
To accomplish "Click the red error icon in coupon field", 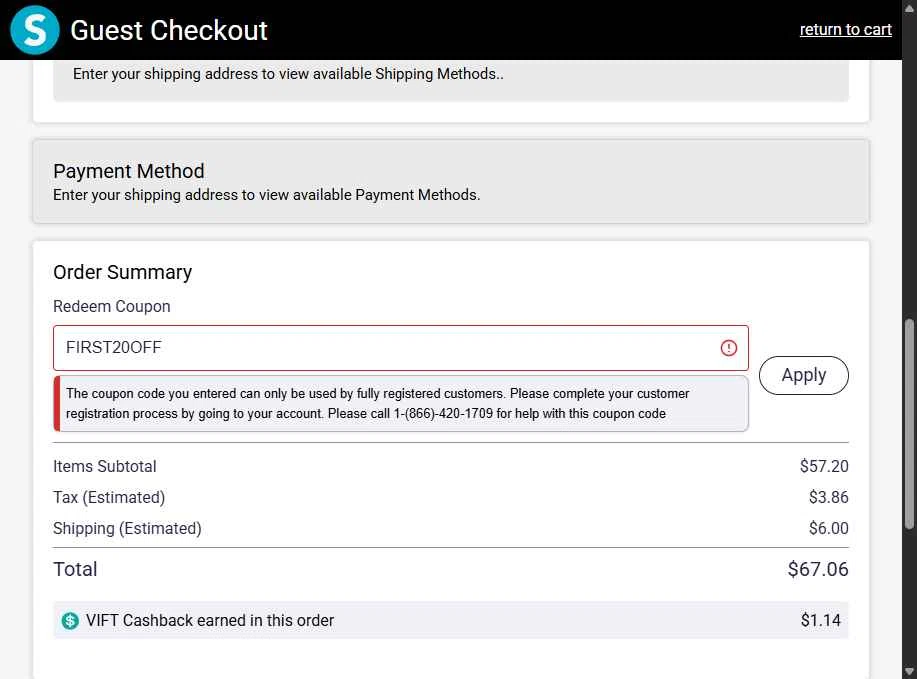I will pos(728,348).
